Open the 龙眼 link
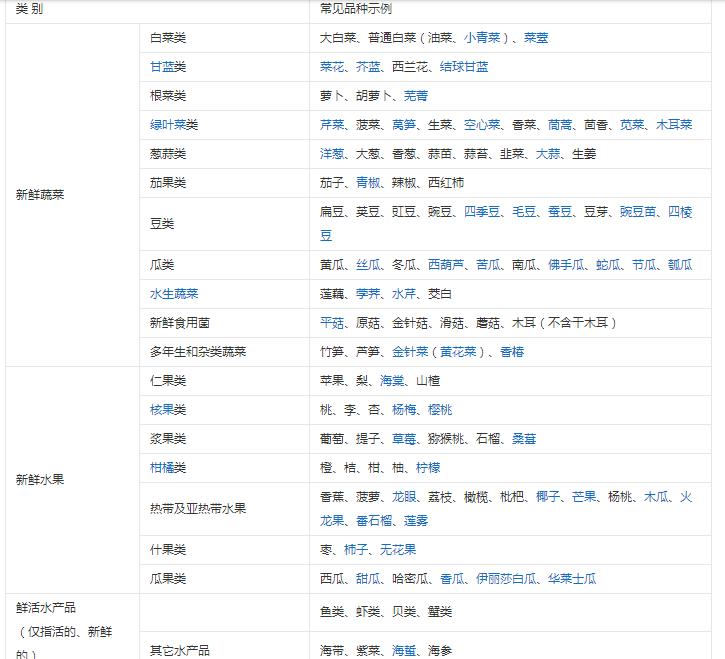The height and width of the screenshot is (659, 725). click(404, 497)
